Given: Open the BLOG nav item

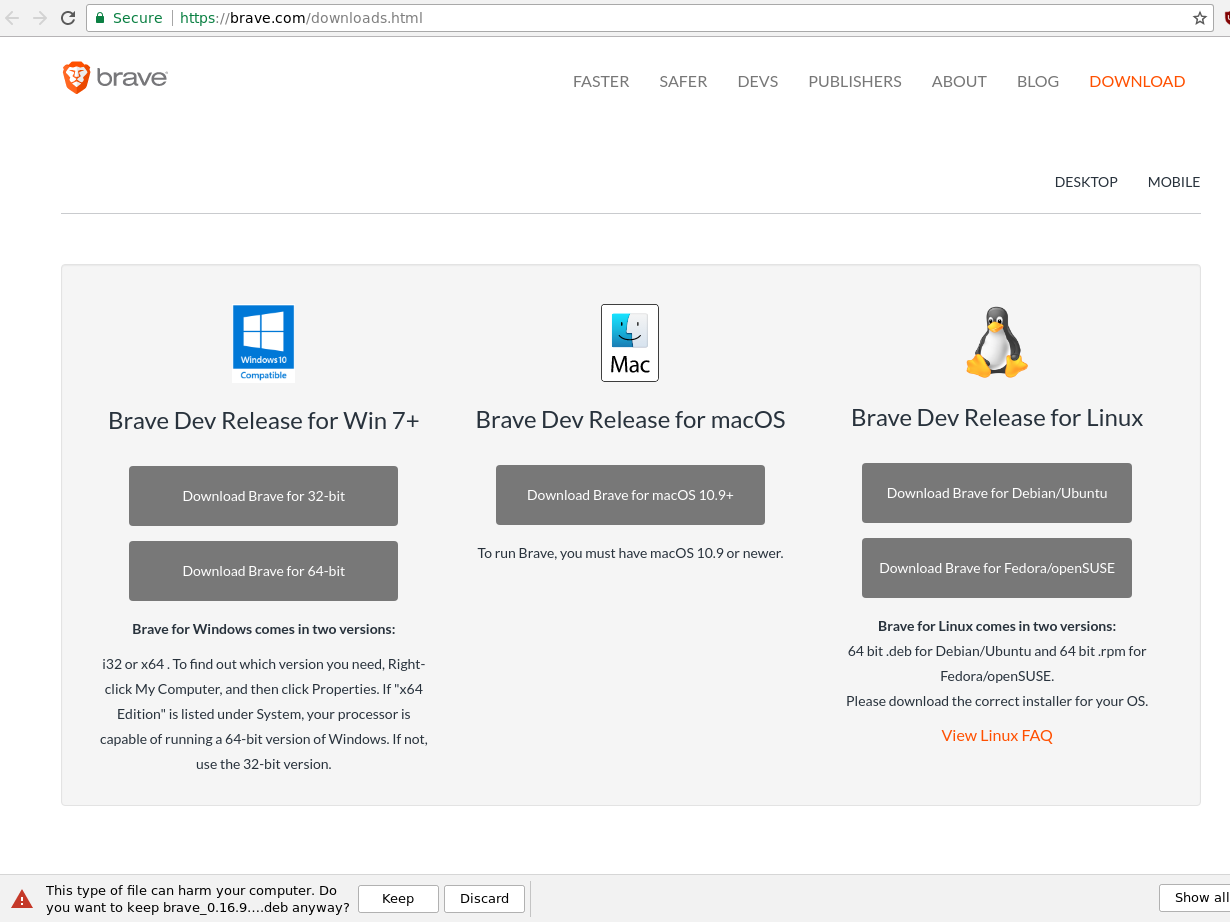Looking at the screenshot, I should pos(1038,82).
